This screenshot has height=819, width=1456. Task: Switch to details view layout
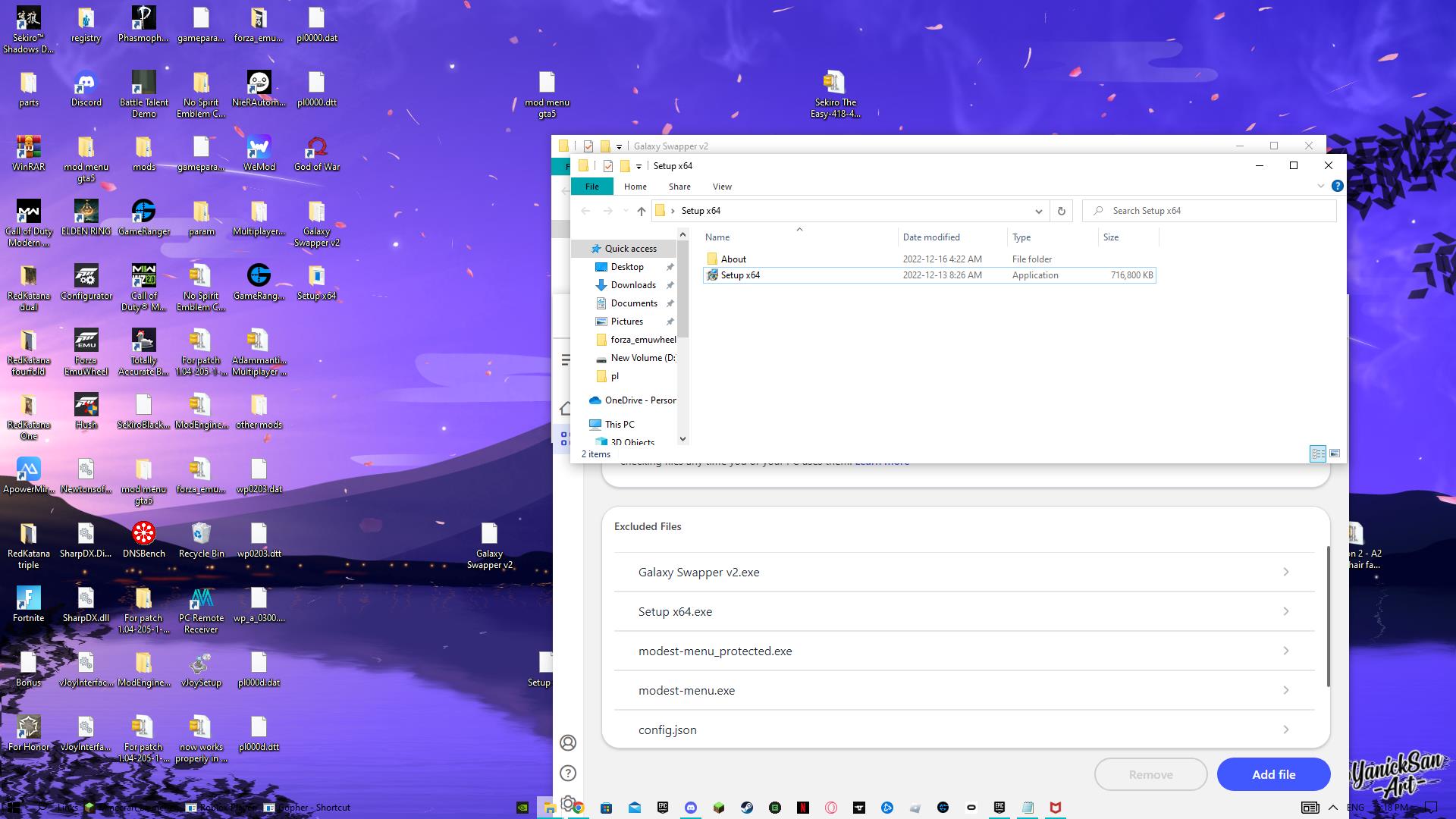pos(1318,453)
